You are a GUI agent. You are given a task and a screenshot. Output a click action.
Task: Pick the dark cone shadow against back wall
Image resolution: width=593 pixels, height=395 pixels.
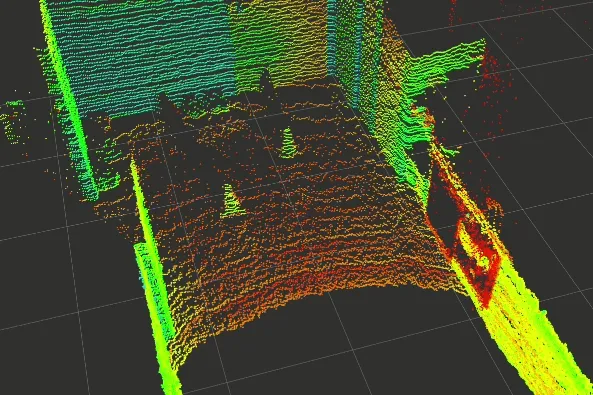coord(267,82)
